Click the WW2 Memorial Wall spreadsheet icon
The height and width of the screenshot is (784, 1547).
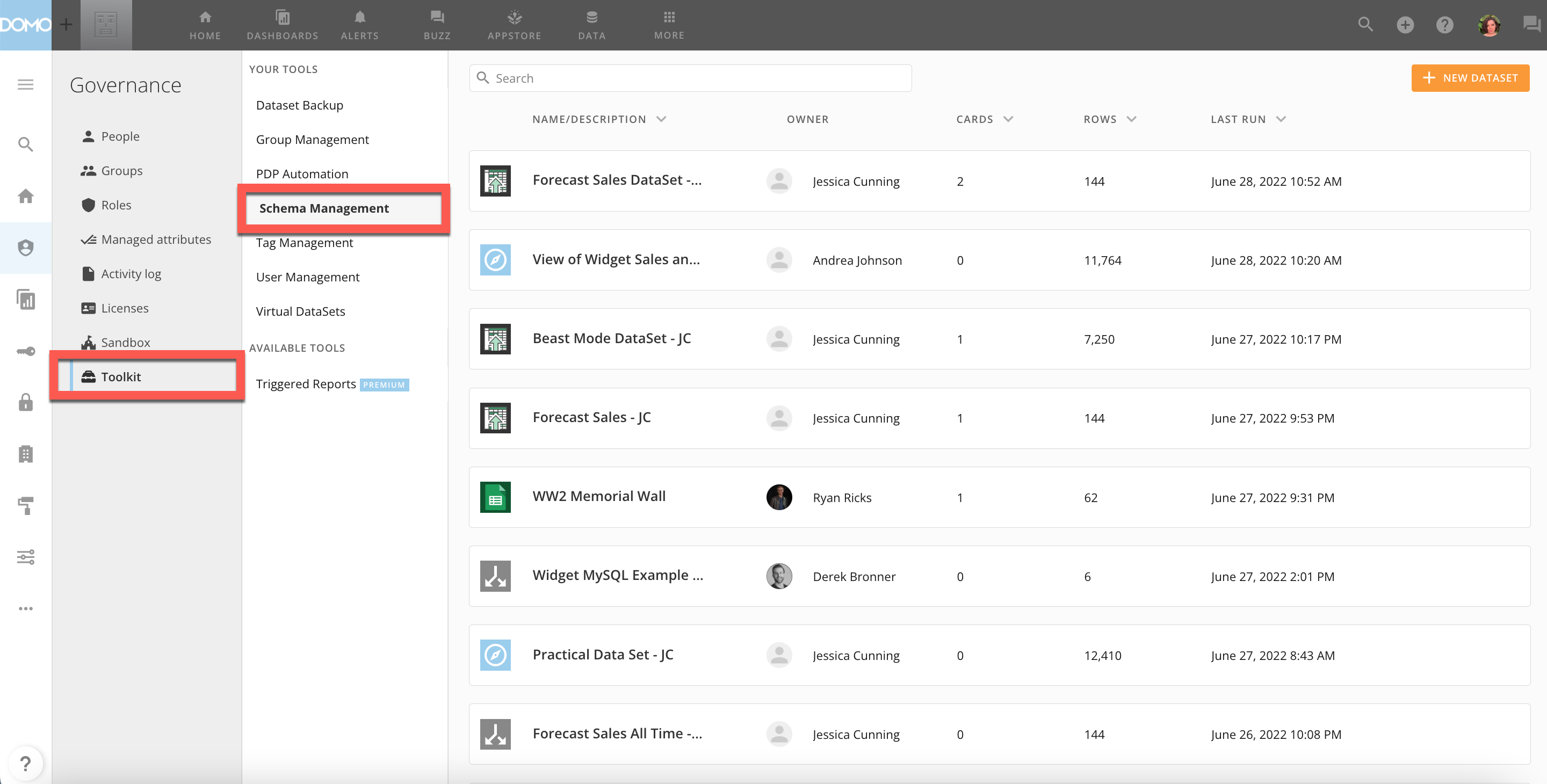click(x=495, y=497)
